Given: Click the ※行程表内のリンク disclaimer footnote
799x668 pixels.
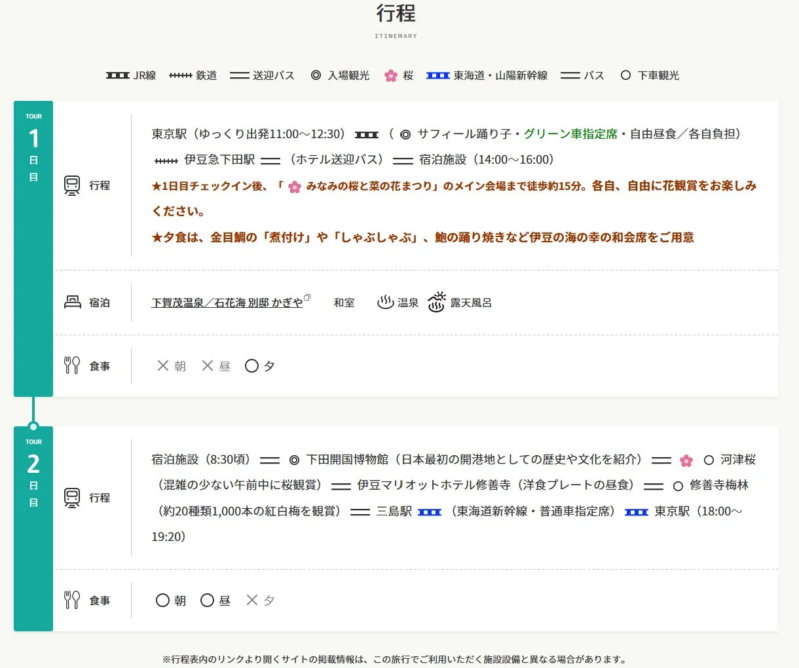Looking at the screenshot, I should (x=394, y=659).
